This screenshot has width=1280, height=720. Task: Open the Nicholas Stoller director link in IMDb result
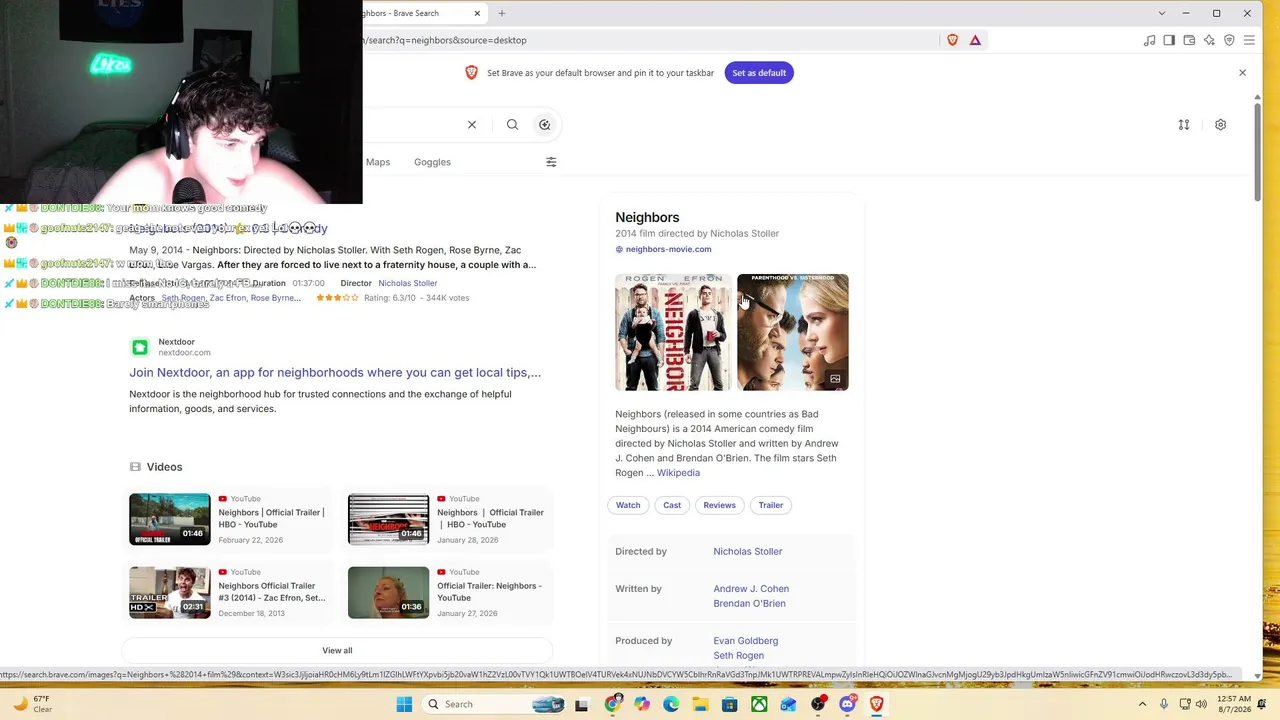click(x=408, y=283)
